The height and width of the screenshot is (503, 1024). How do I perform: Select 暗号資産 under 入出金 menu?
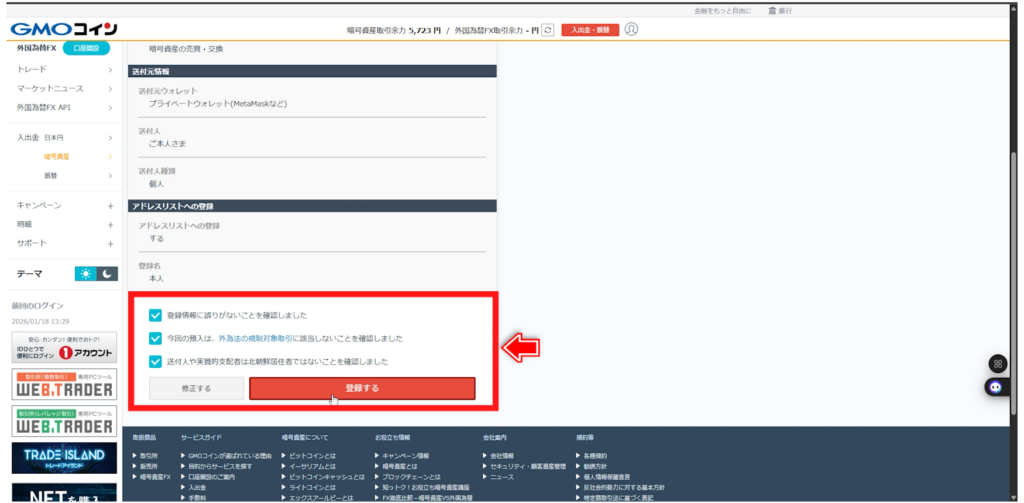[x=57, y=157]
